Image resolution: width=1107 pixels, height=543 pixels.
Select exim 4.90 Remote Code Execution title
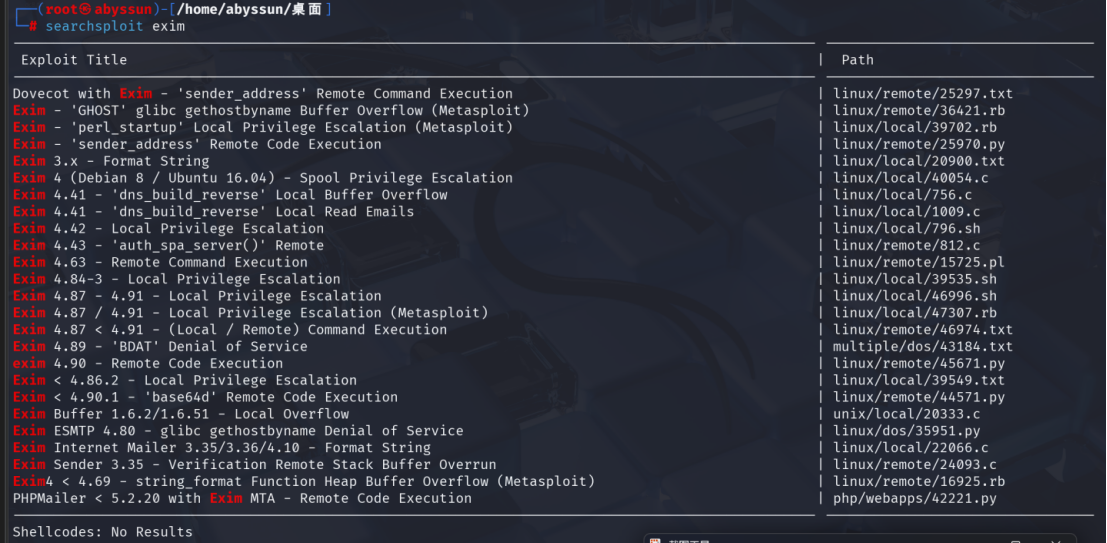pos(148,364)
